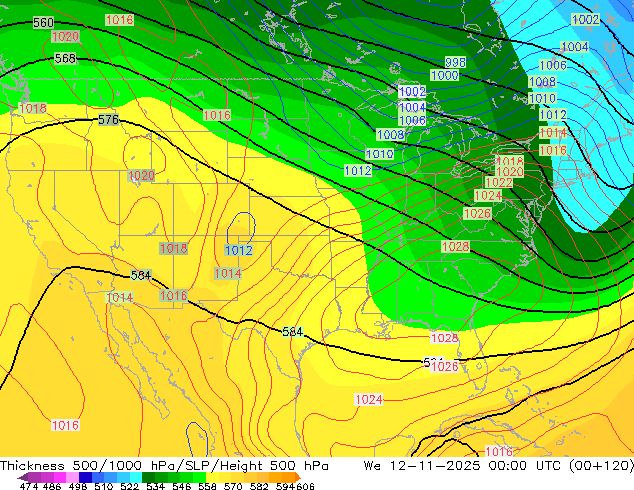Click the red 1014 label below the blue 1012 low
This screenshot has height=490, width=634.
click(228, 274)
